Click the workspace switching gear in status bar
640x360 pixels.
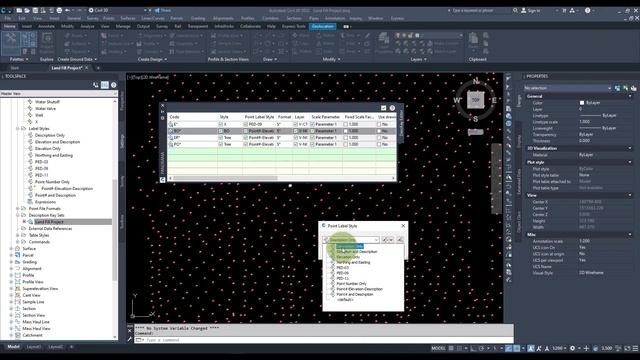(x=572, y=348)
